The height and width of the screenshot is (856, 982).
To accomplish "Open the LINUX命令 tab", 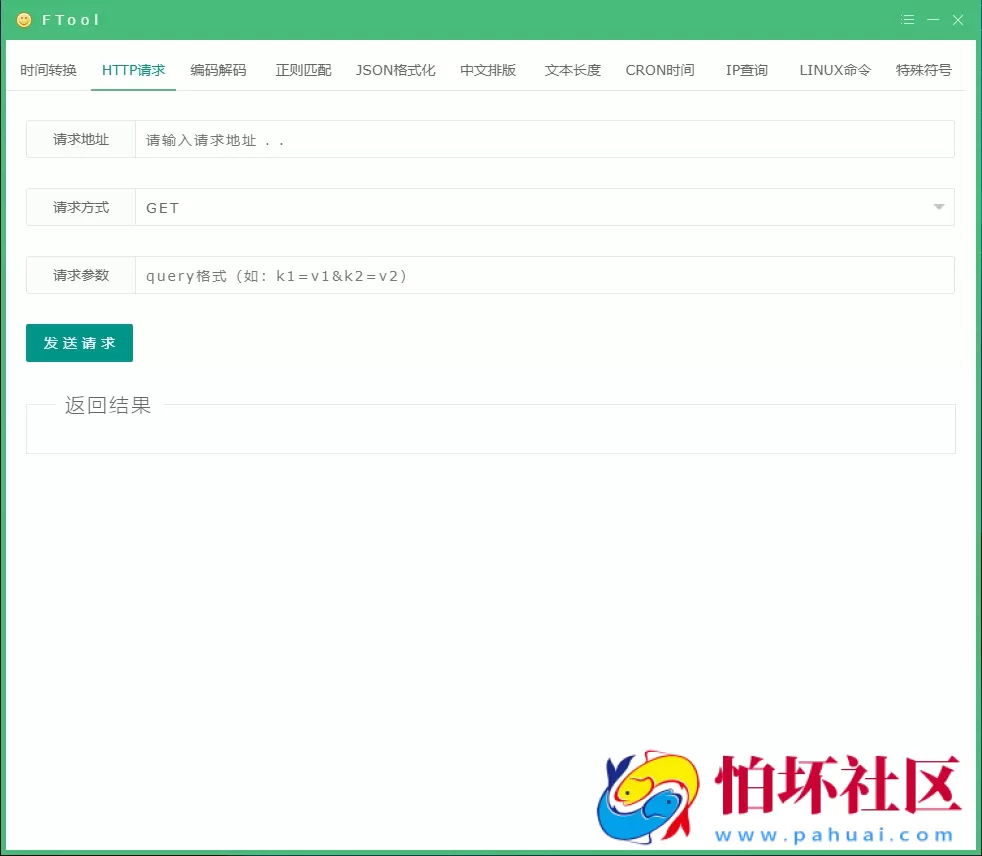I will pyautogui.click(x=834, y=70).
